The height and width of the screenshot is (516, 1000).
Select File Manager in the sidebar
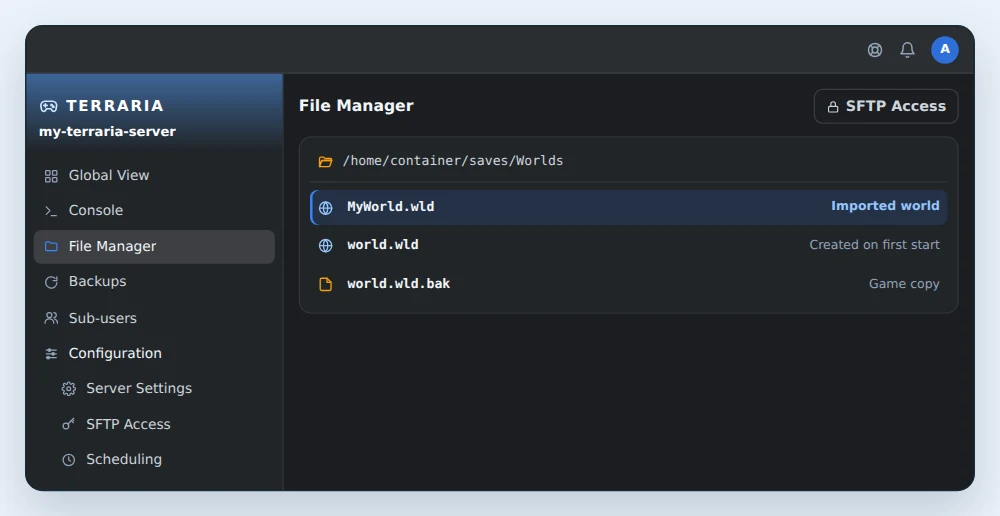click(154, 246)
